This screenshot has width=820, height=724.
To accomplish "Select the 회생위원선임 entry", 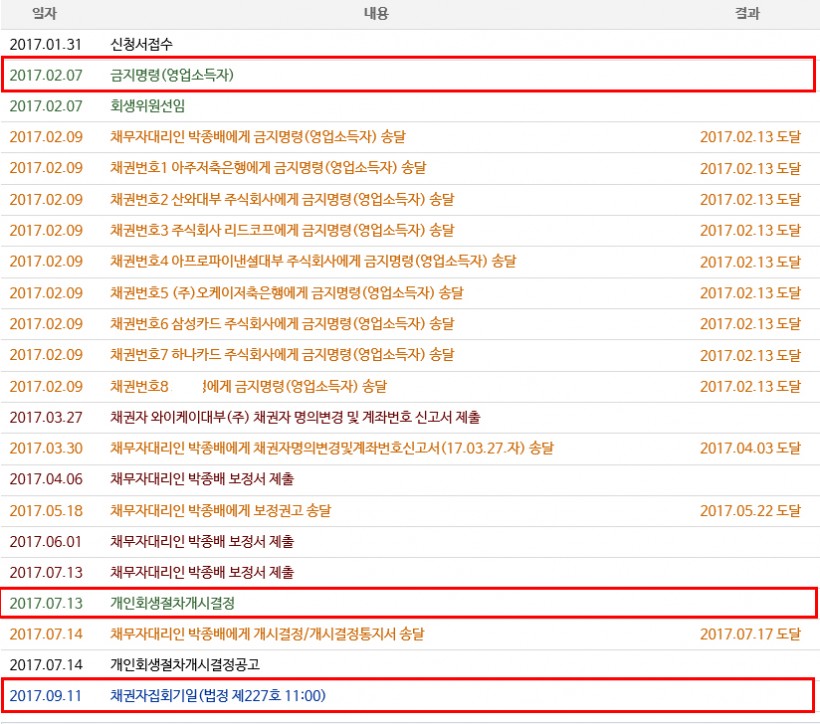I will (147, 106).
